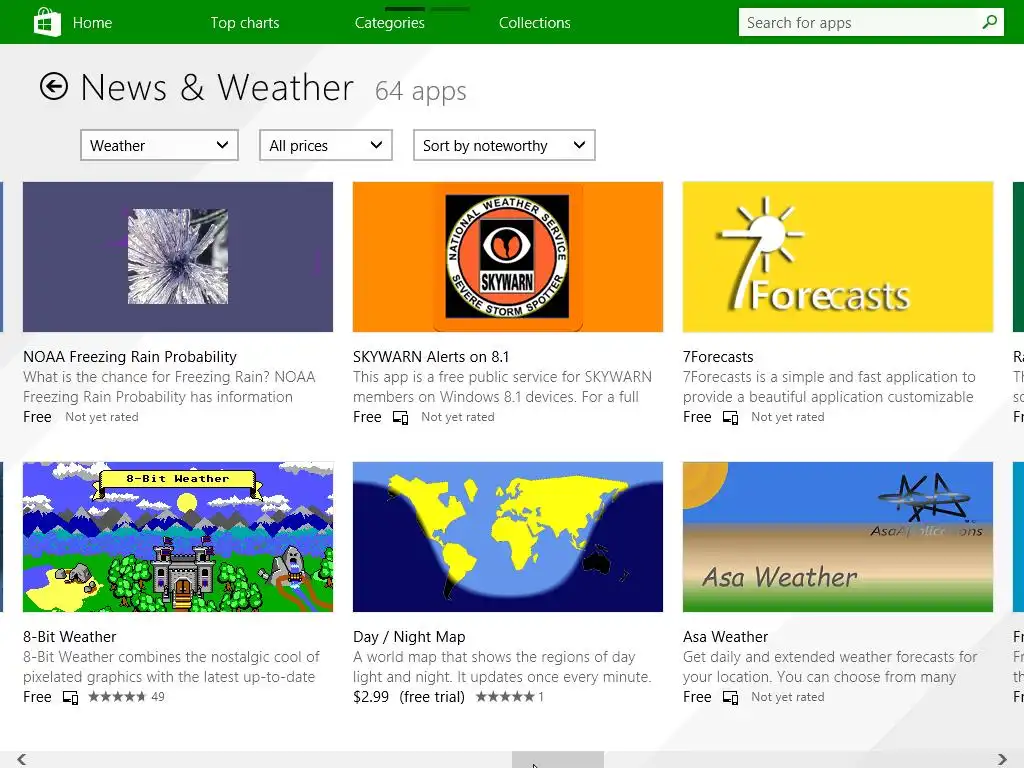Image resolution: width=1024 pixels, height=768 pixels.
Task: Open the Sort by noteworthy dropdown
Action: tap(504, 145)
